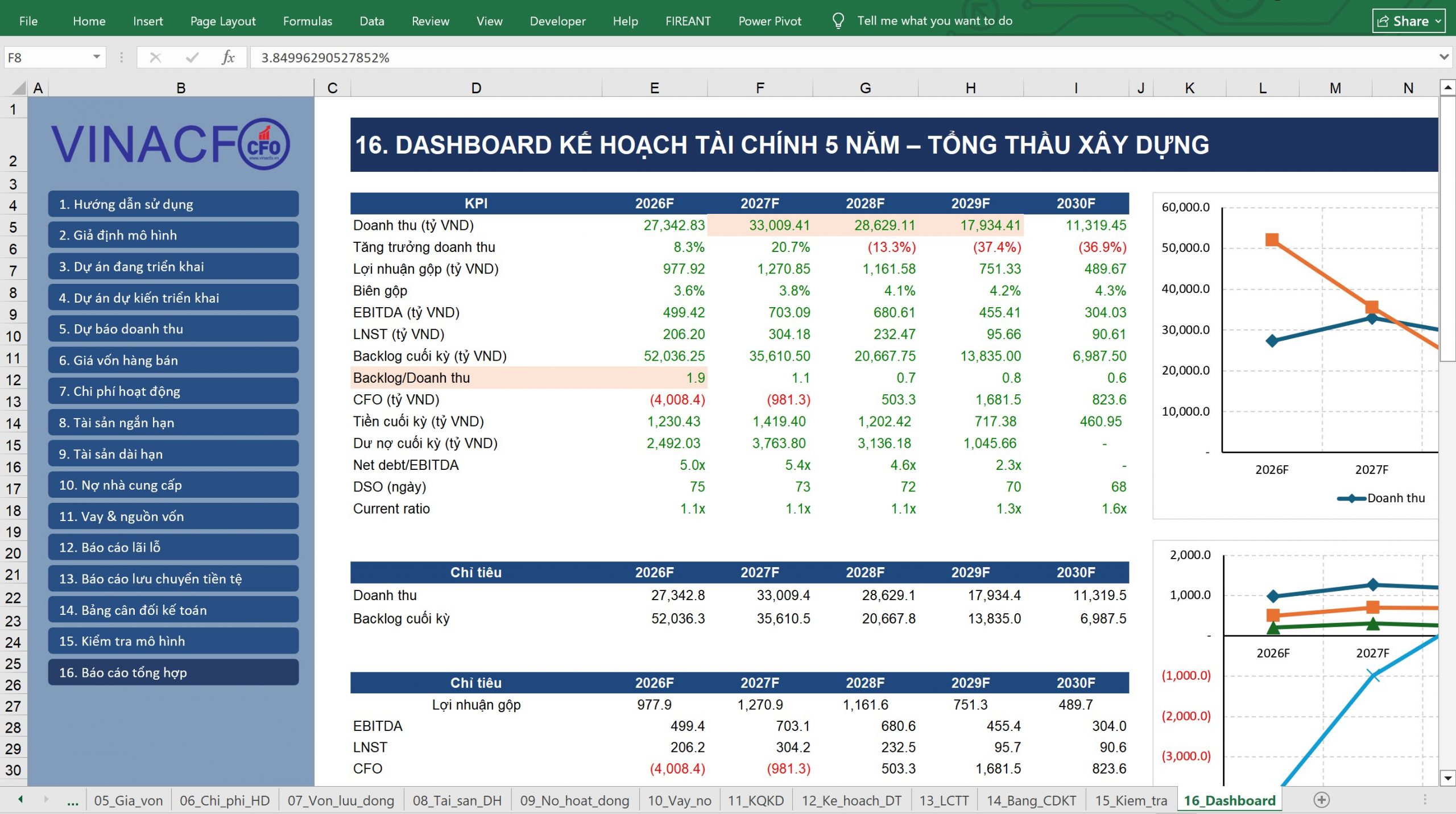1456x814 pixels.
Task: Open the Name Box dropdown arrow
Action: click(97, 57)
